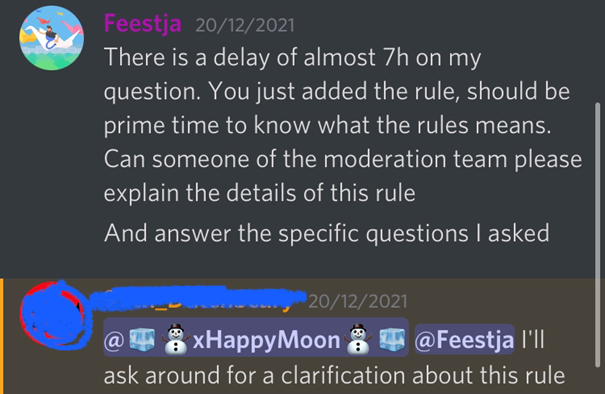Select the "And answer the specific questions" message
Screen dimensions: 605x394
326,234
